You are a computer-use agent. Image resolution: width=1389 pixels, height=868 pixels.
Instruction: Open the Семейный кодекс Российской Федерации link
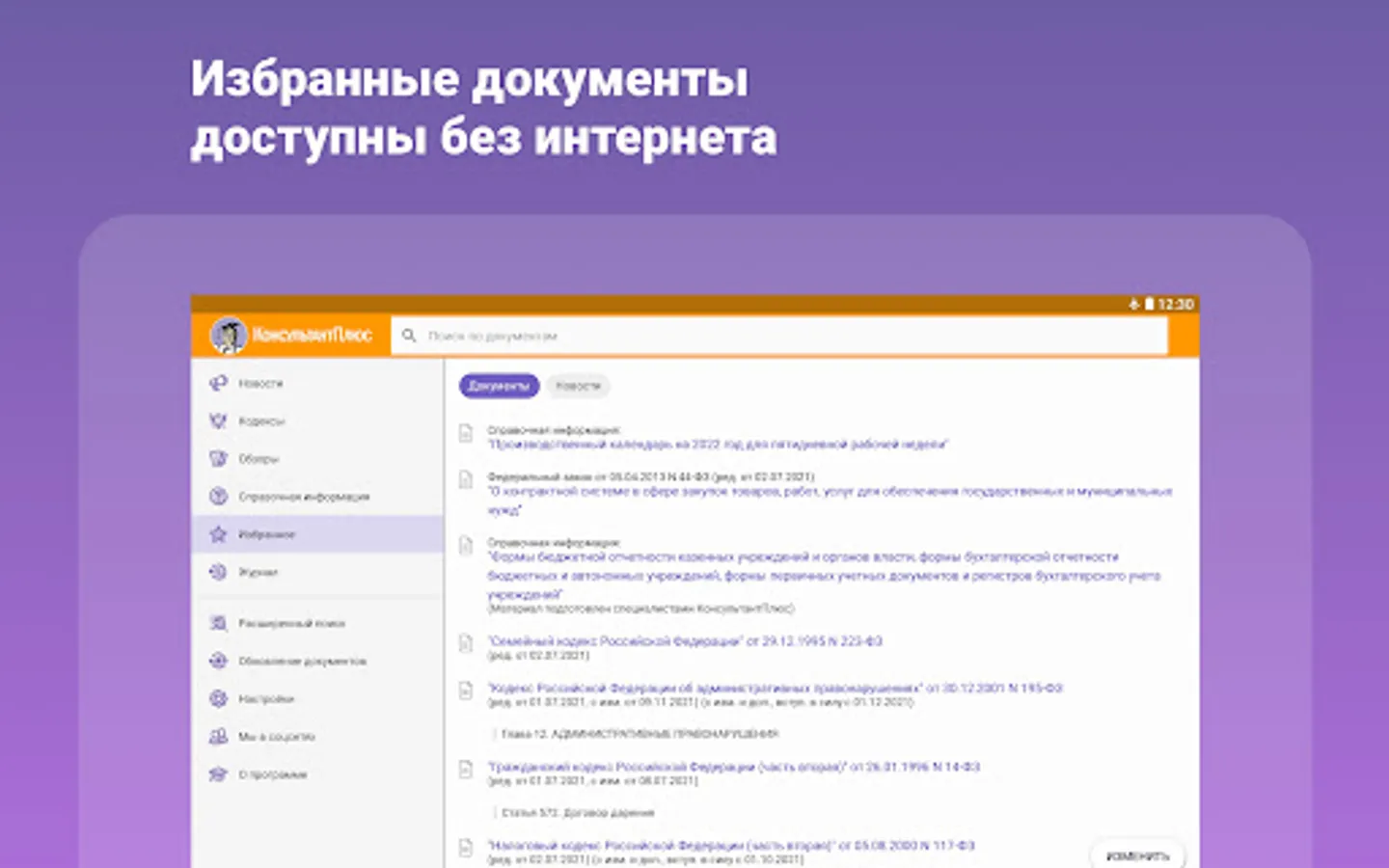(685, 641)
